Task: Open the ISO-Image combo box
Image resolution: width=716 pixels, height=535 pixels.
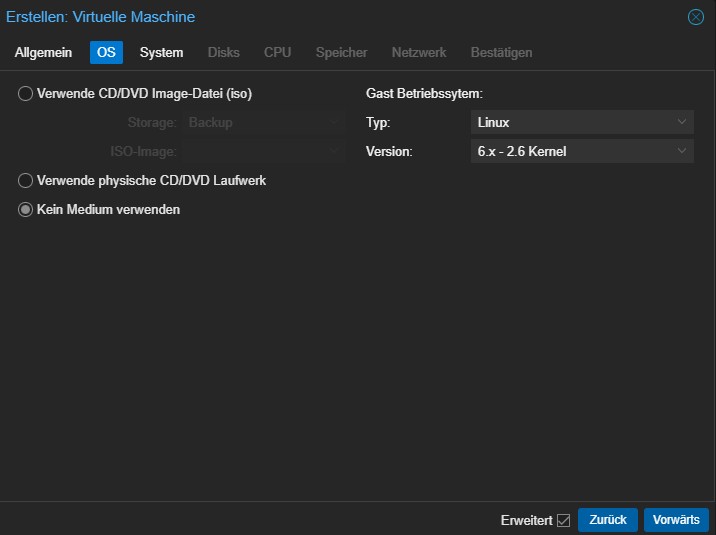Action: click(x=263, y=151)
